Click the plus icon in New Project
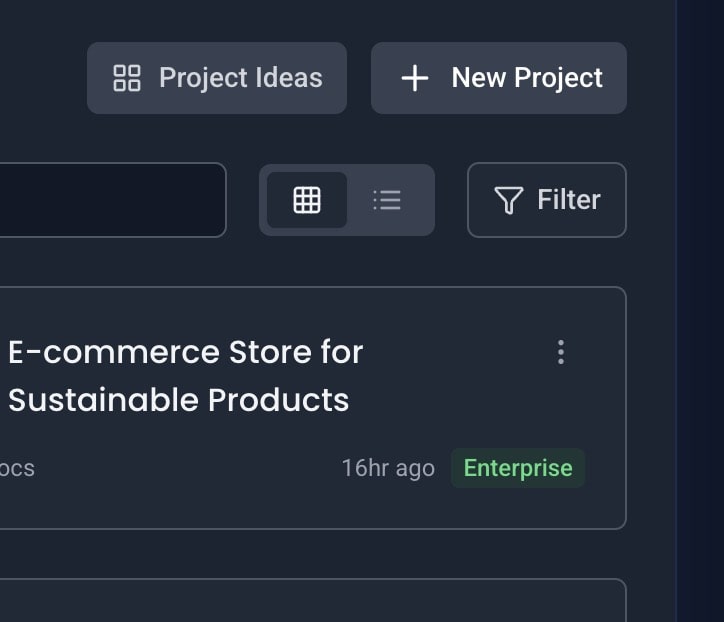 point(414,78)
